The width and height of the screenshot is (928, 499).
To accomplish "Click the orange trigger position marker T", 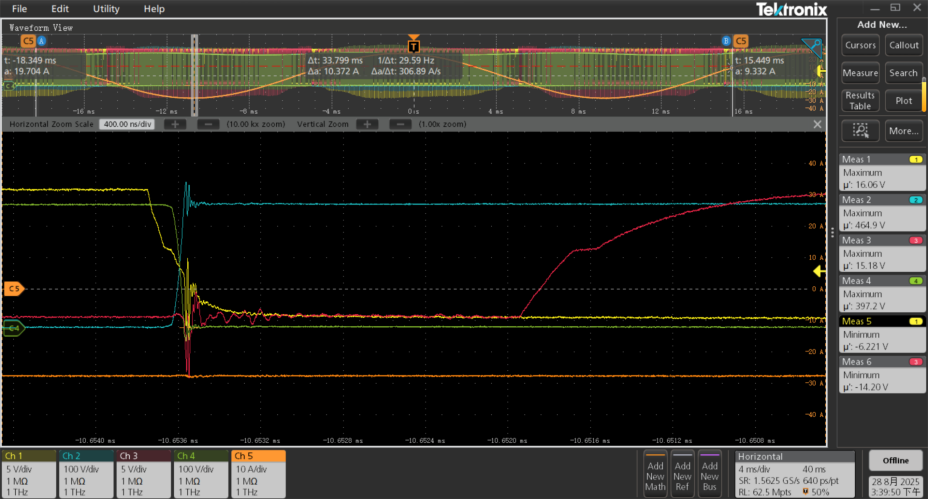I will tap(413, 44).
